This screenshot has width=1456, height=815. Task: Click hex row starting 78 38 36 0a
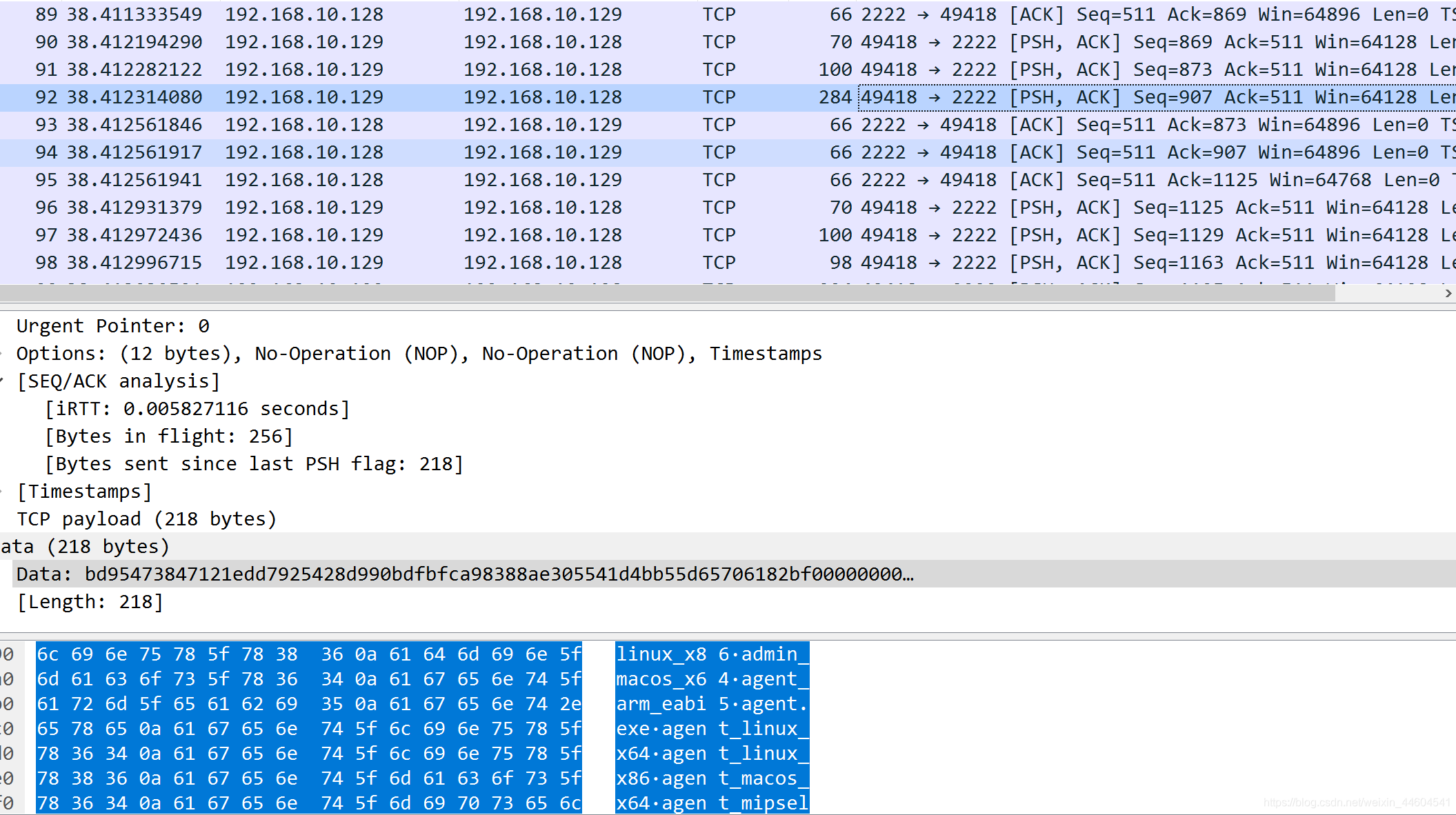tap(309, 778)
